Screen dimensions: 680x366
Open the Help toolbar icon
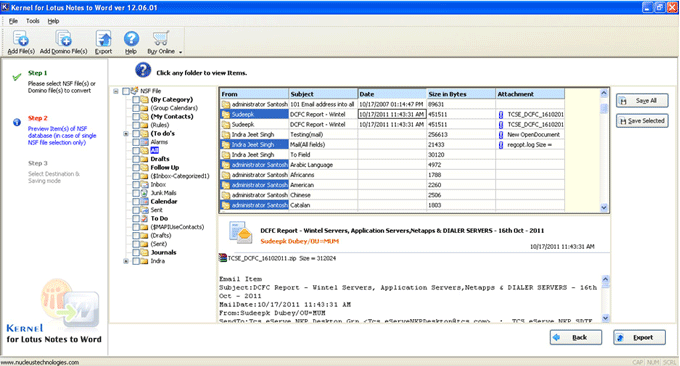click(131, 39)
